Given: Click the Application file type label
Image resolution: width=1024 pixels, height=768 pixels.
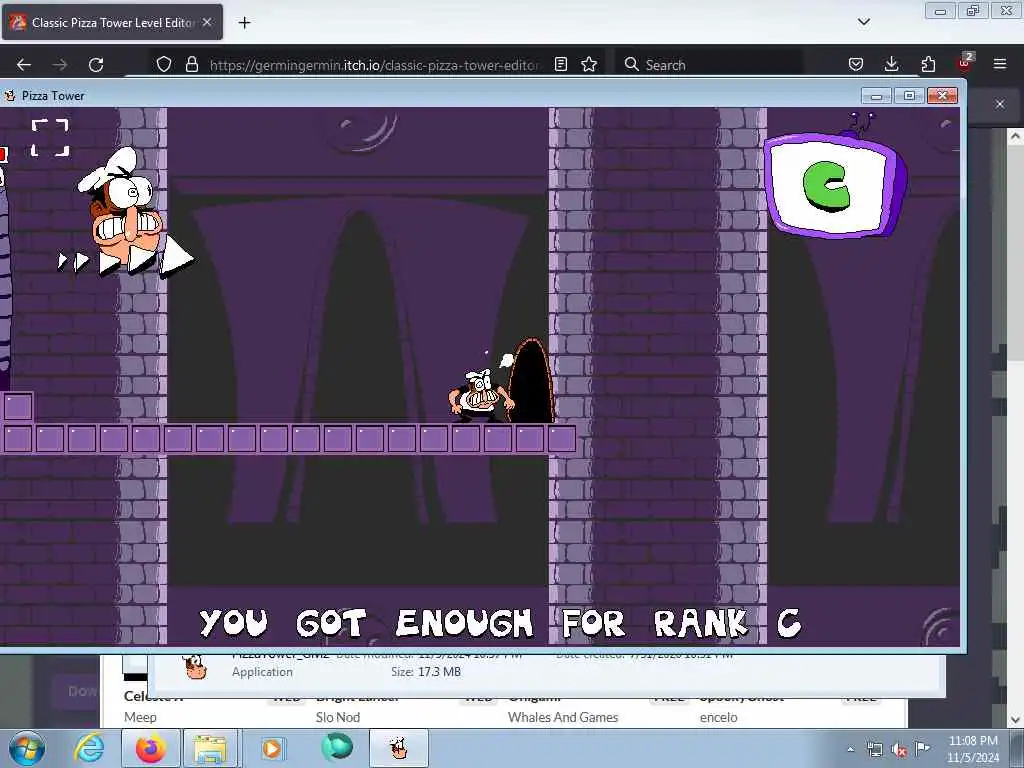Looking at the screenshot, I should (x=262, y=671).
